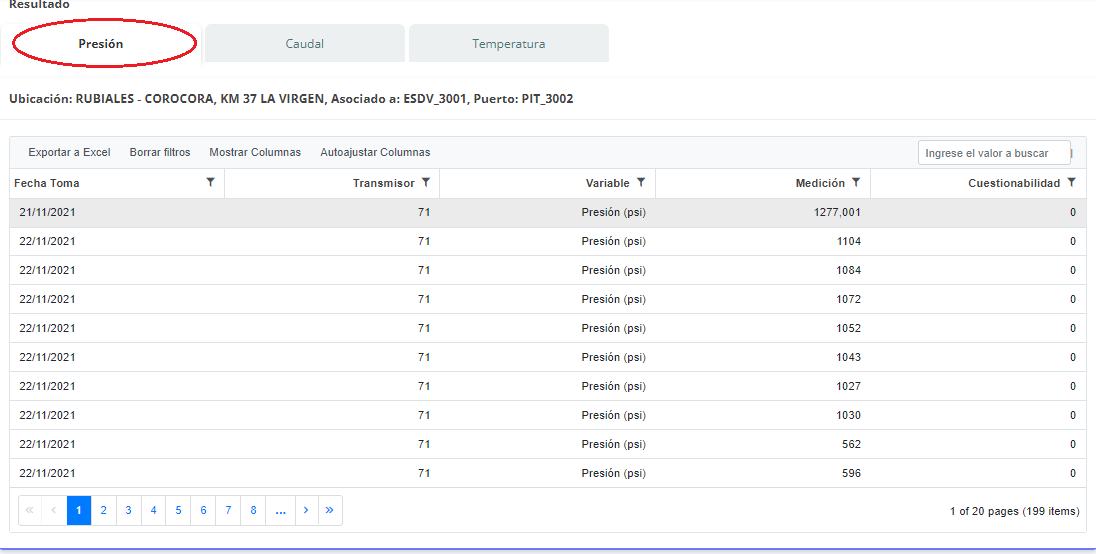Switch to the Caudal tab
The height and width of the screenshot is (554, 1096).
tap(305, 44)
